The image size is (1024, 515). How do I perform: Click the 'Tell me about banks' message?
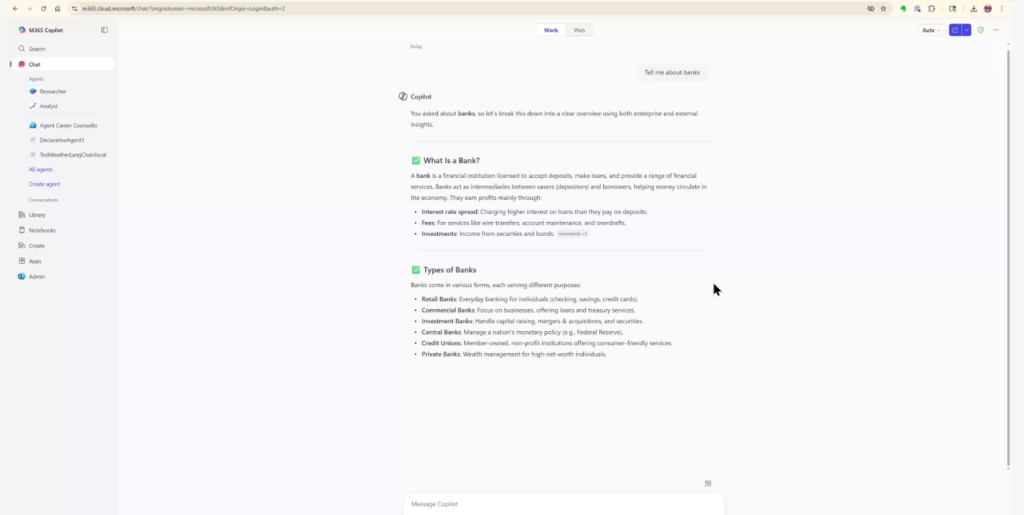[672, 72]
